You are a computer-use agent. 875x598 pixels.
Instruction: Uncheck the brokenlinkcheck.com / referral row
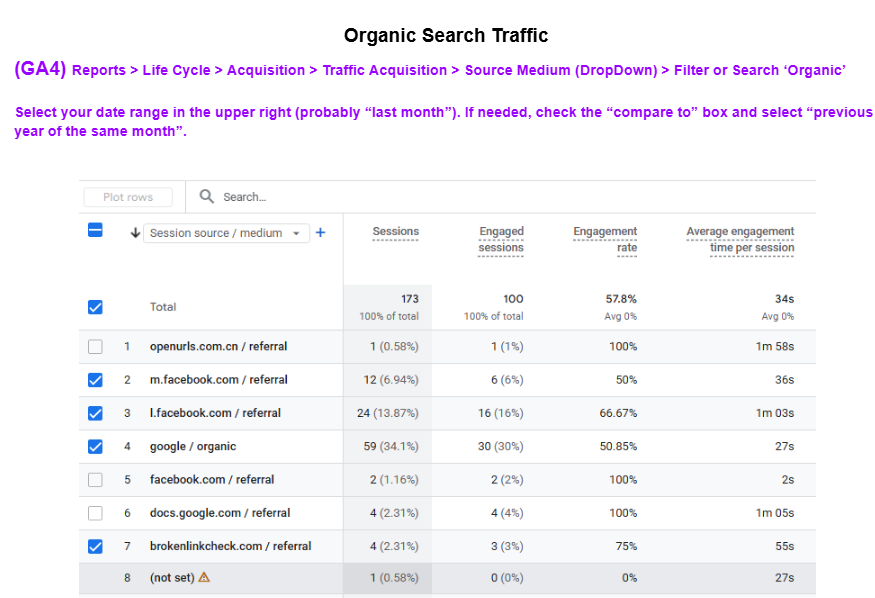[95, 546]
